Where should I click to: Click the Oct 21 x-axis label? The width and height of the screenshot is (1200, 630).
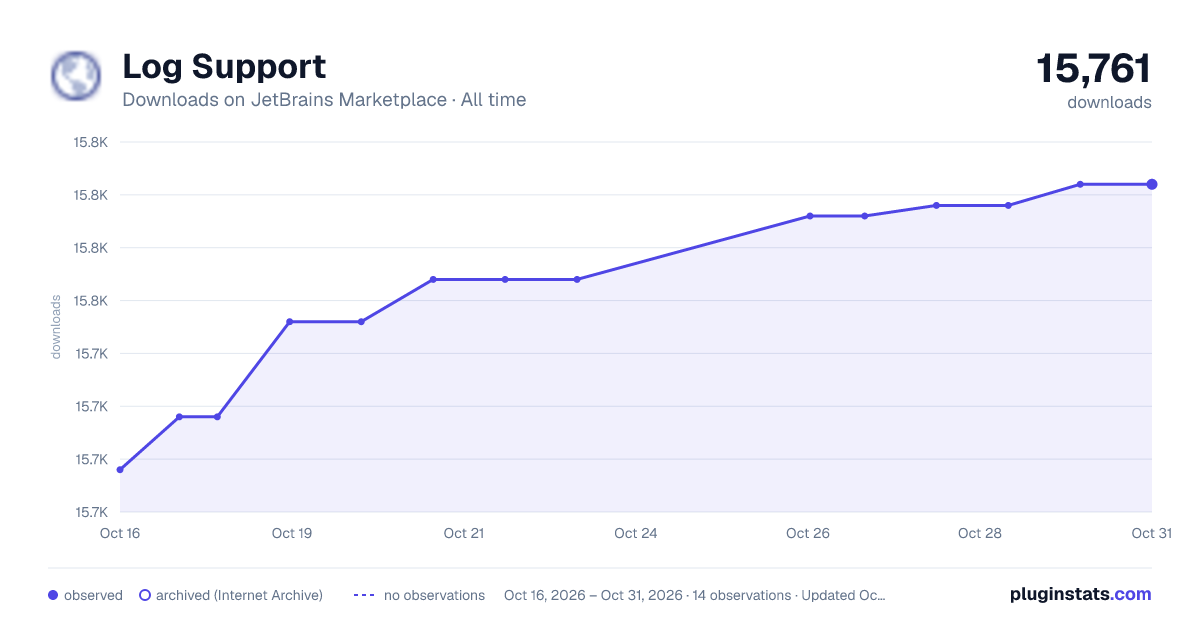[464, 533]
